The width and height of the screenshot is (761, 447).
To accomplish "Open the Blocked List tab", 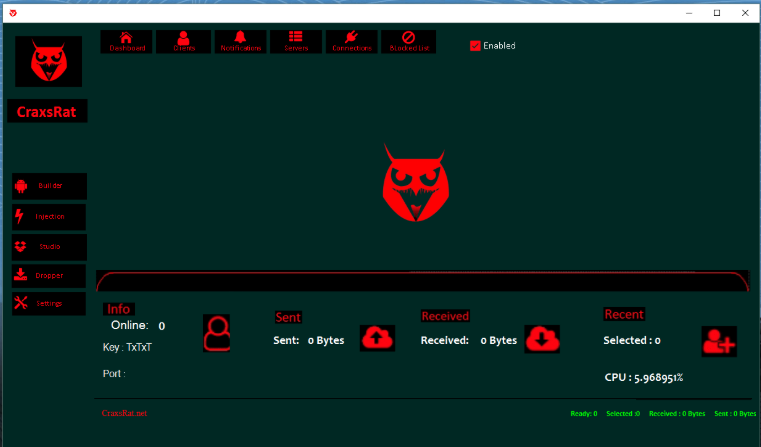I will [408, 42].
